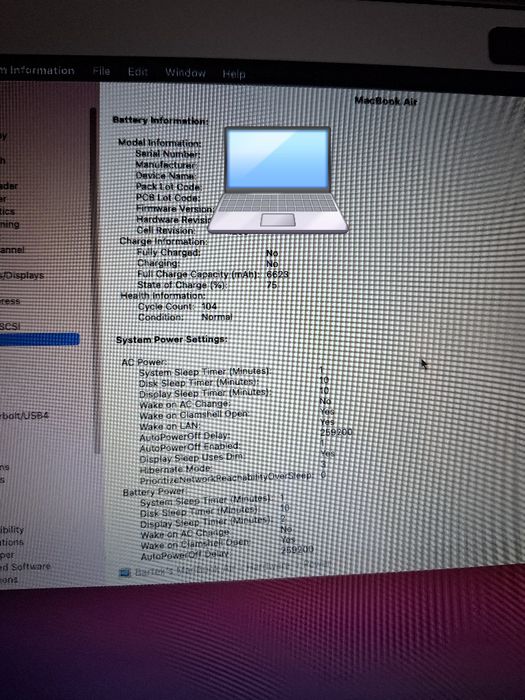Screen dimensions: 525x700
Task: Click the Full Charge Capacity value 6623
Action: pyautogui.click(x=277, y=274)
